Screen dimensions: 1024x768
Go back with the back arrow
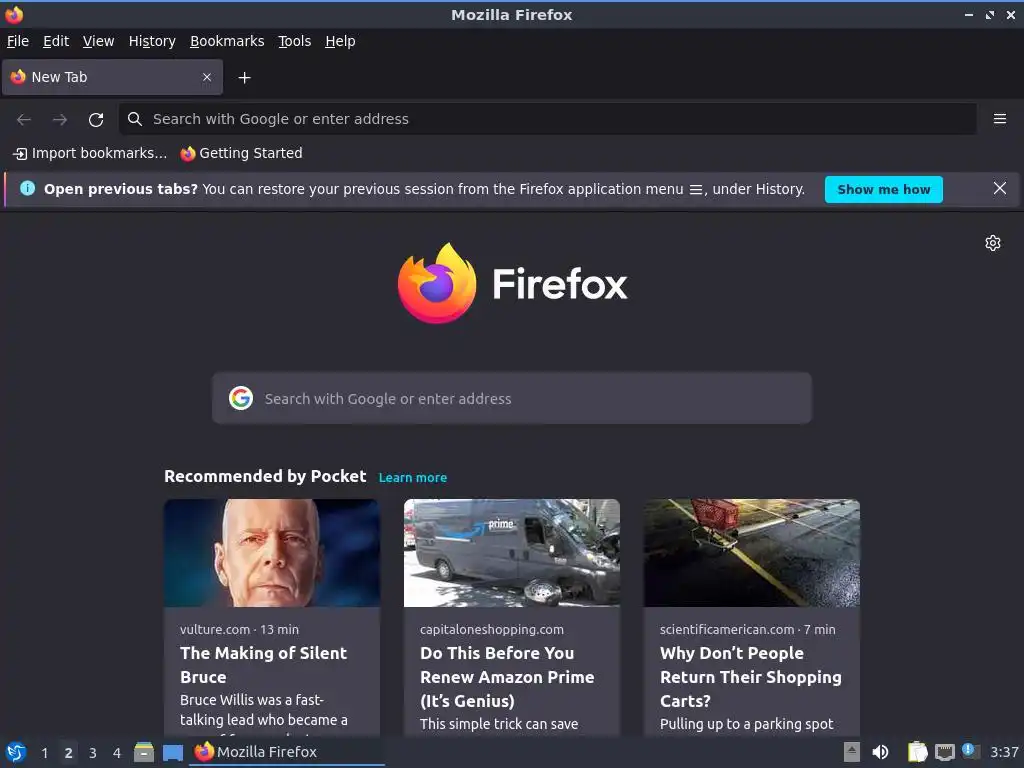(24, 120)
